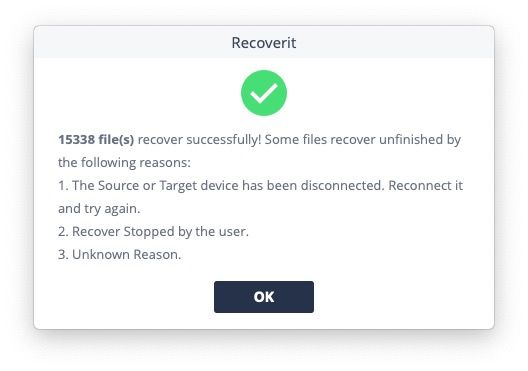Click the gray title bar left of Recoverit
Image resolution: width=528 pixels, height=371 pixels.
[x=133, y=43]
